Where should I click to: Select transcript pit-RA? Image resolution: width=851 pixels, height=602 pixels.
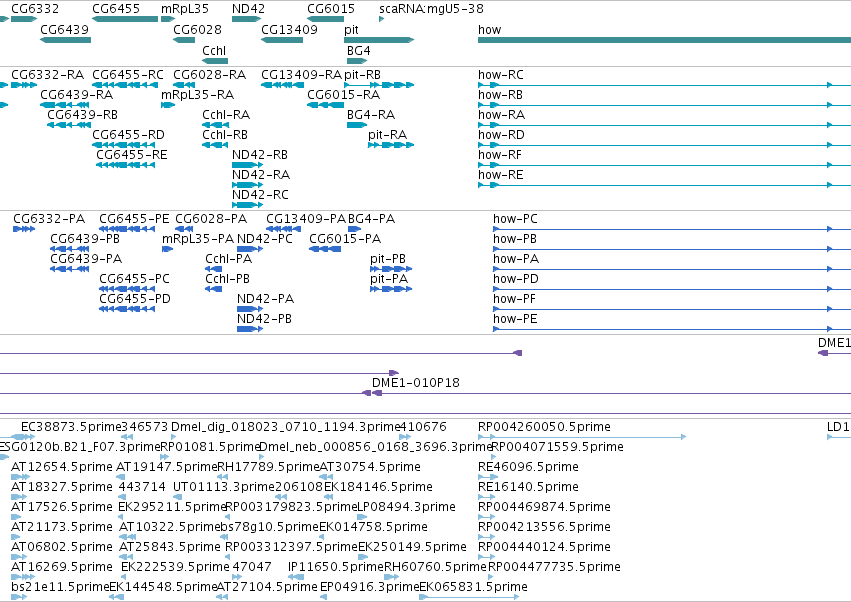[387, 135]
